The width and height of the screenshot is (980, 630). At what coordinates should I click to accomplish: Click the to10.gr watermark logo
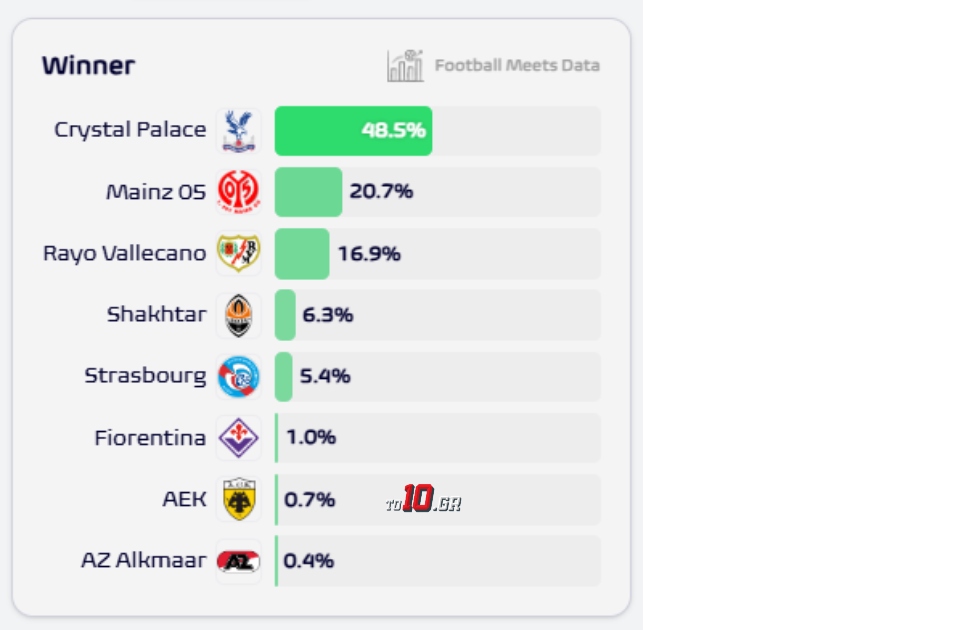(423, 500)
